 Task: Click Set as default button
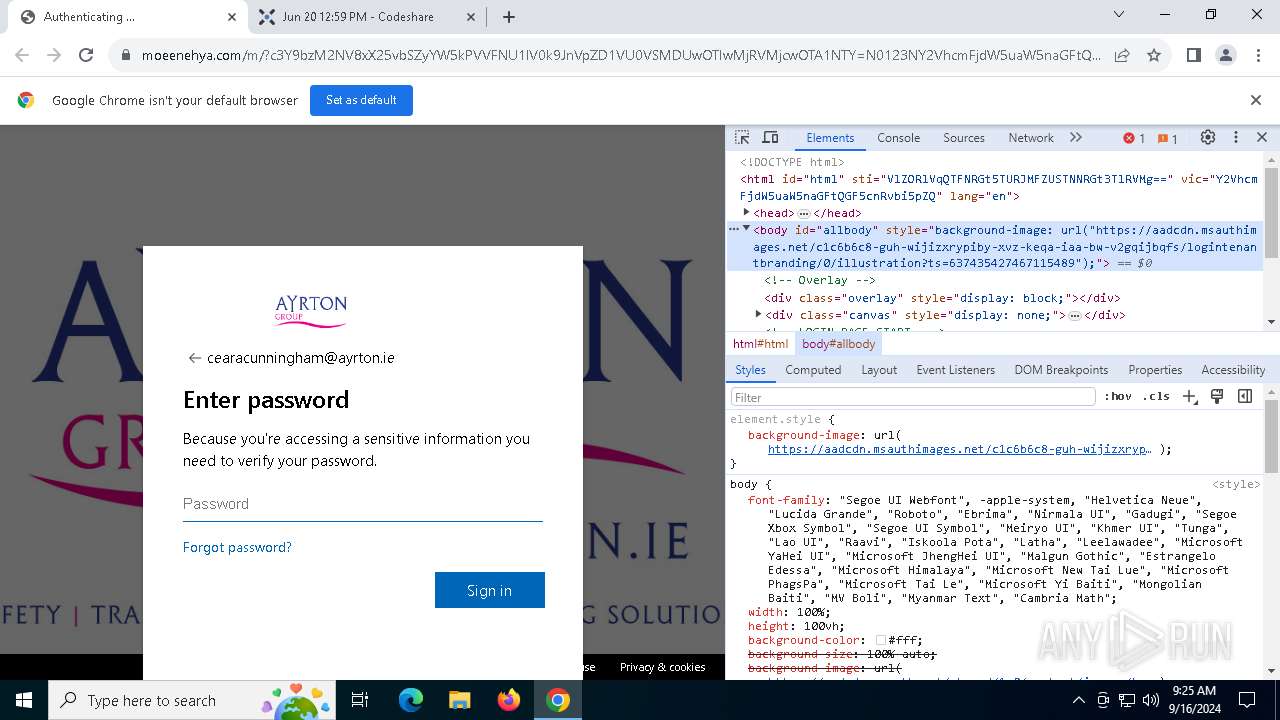361,100
